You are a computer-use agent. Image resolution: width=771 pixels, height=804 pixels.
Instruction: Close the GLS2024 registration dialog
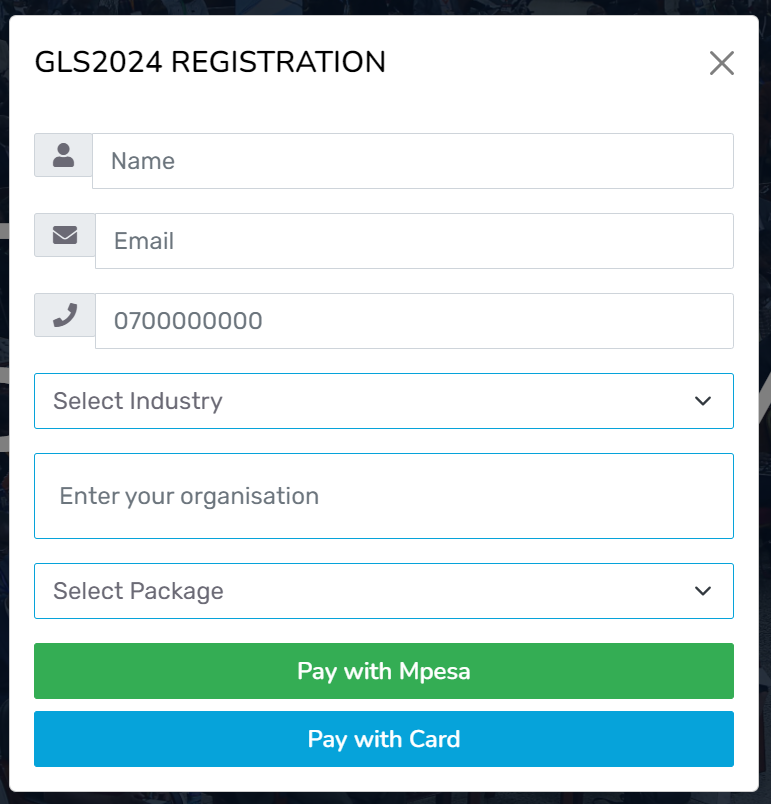pyautogui.click(x=721, y=63)
